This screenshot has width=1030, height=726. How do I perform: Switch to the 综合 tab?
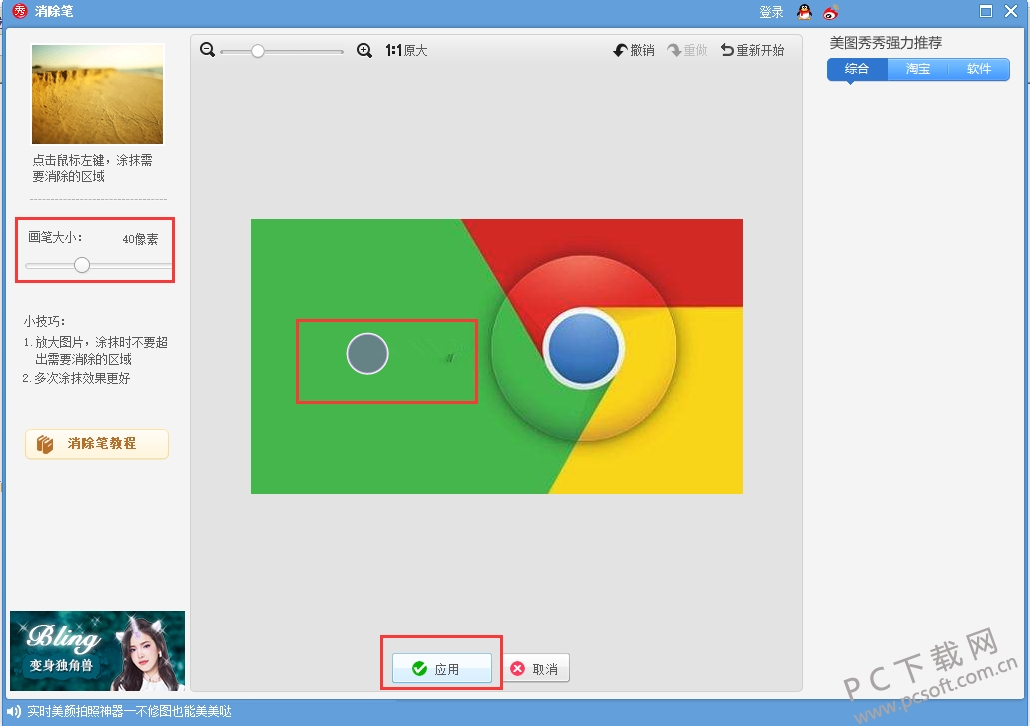click(x=857, y=69)
